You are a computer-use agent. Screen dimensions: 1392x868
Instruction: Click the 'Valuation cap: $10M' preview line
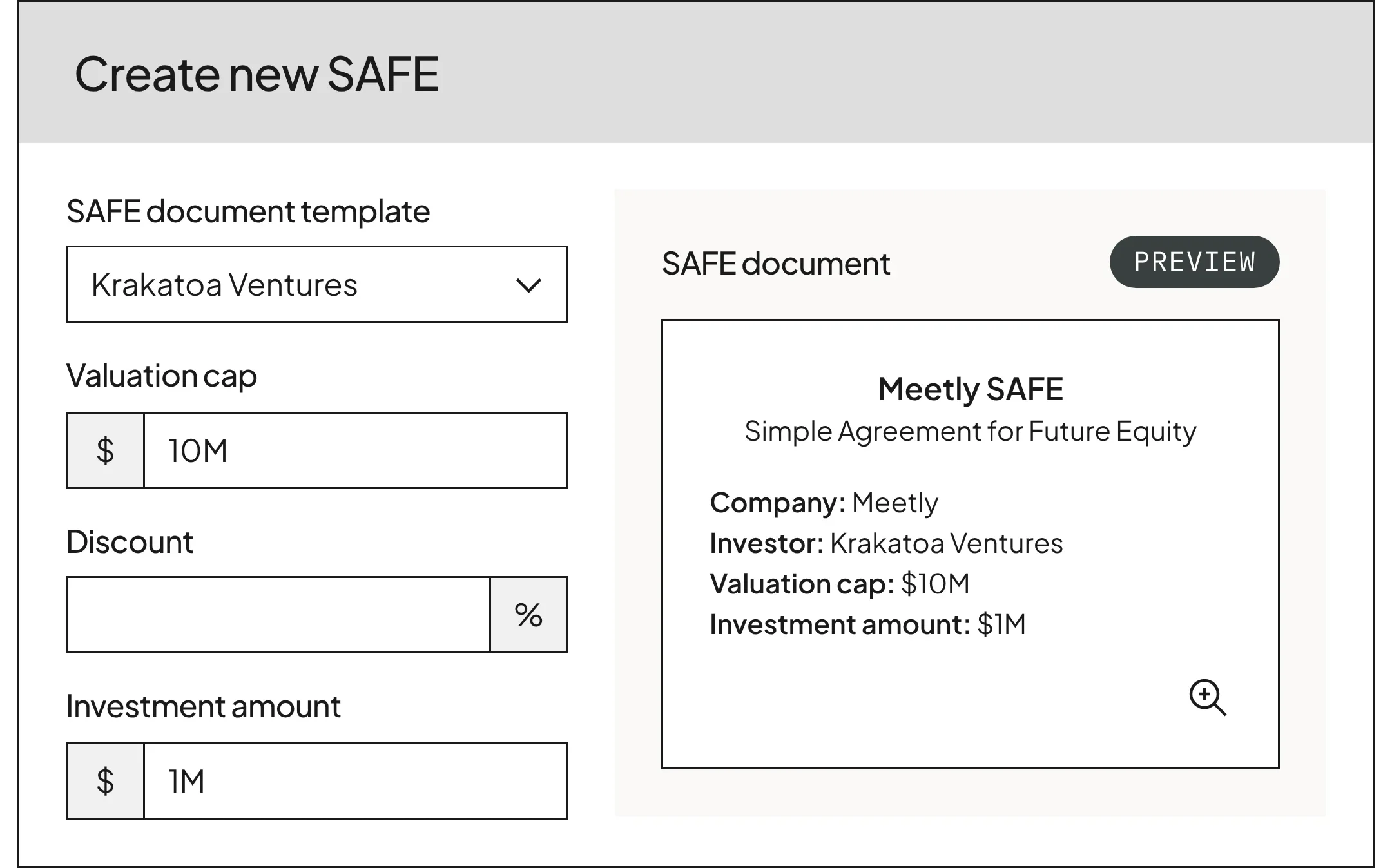tap(840, 584)
